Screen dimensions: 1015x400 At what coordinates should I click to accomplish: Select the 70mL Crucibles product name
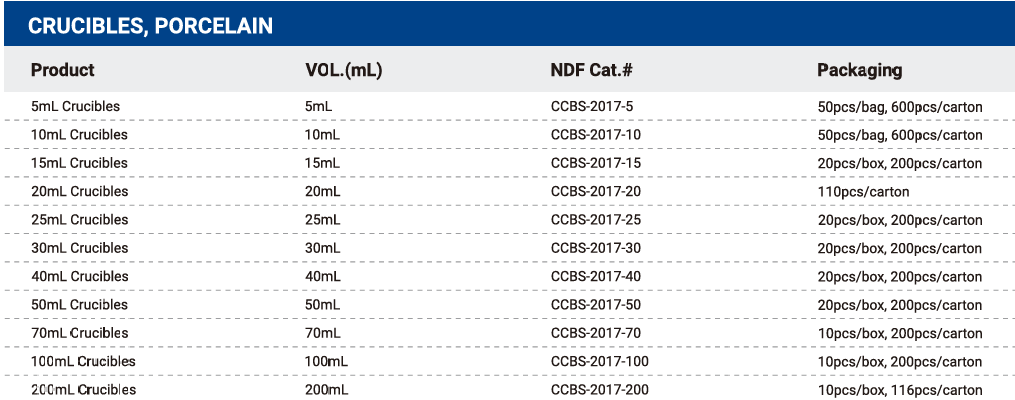tap(79, 333)
